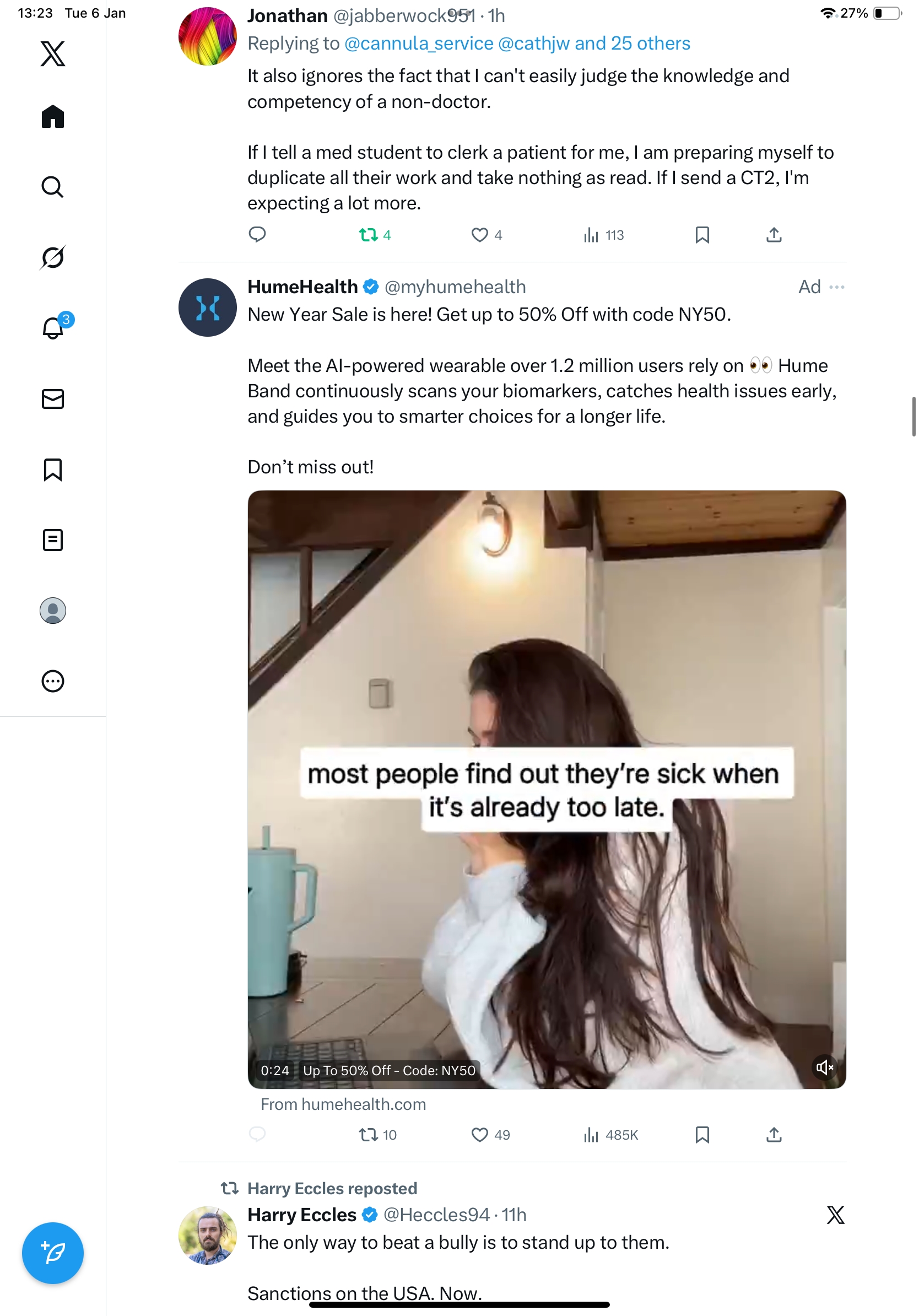Open the 'From humehealth.com' link
Viewport: 919px width, 1316px height.
(343, 1104)
